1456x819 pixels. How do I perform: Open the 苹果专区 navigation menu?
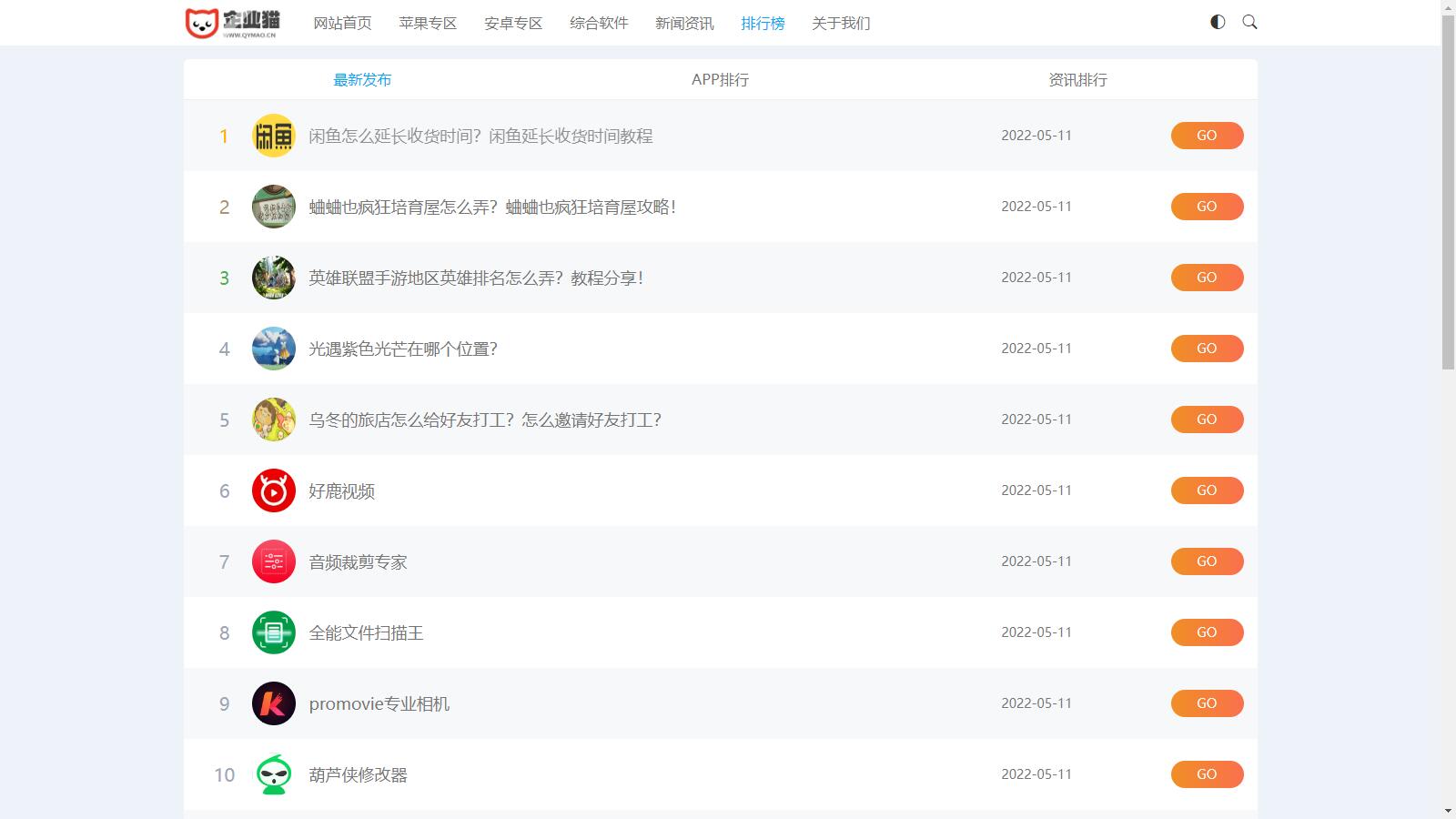pyautogui.click(x=428, y=23)
